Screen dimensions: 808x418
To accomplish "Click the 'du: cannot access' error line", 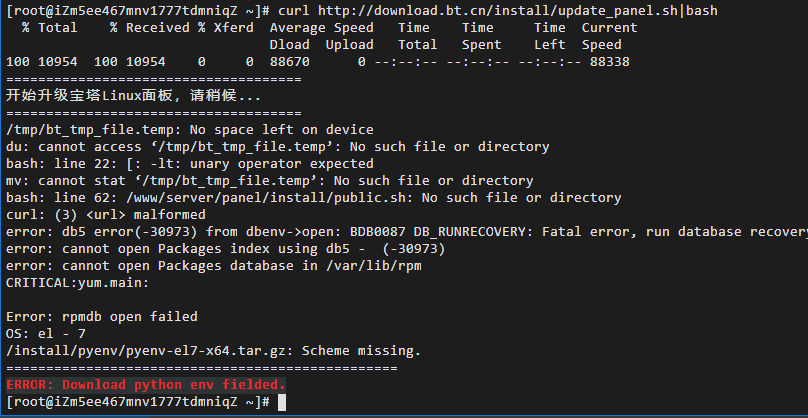I will coord(277,146).
